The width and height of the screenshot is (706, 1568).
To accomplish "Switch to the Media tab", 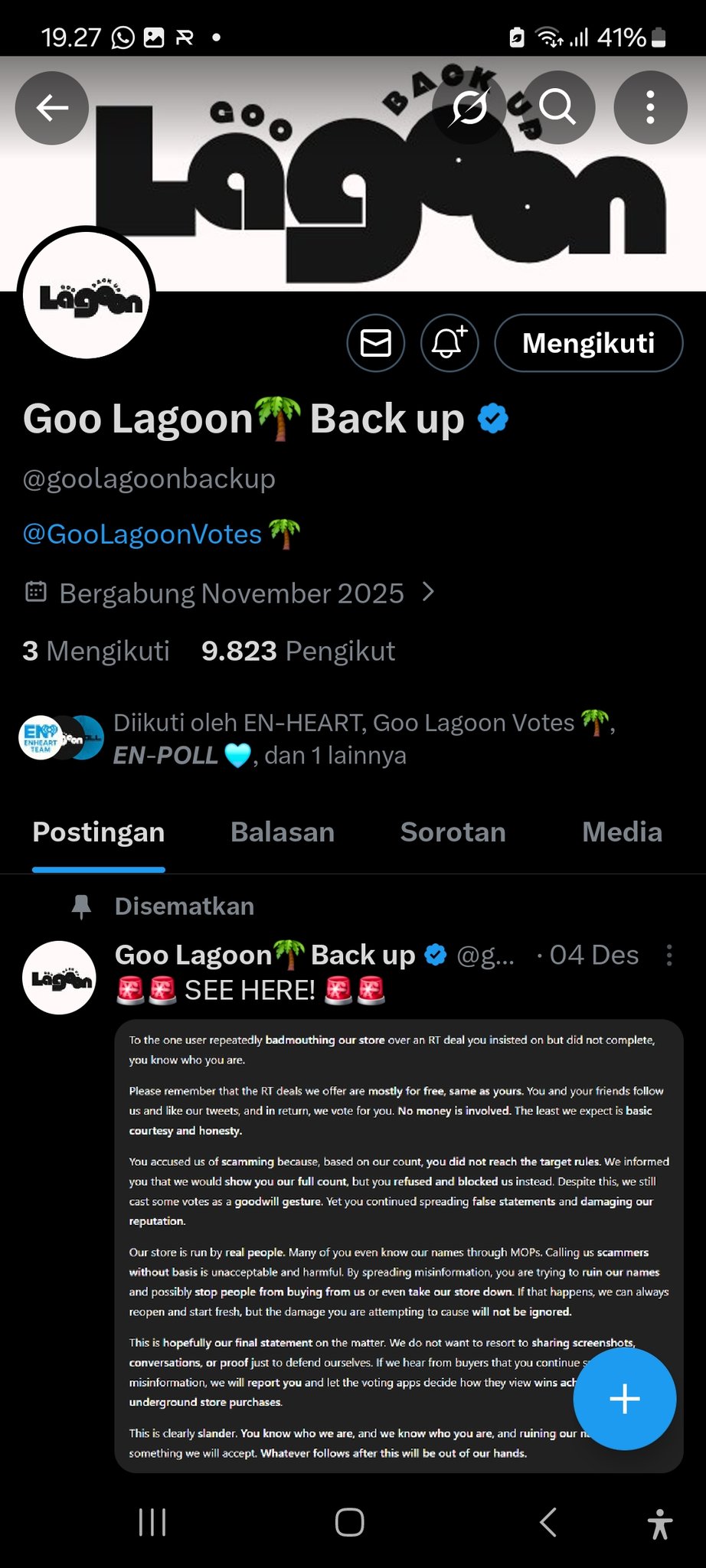I will point(622,832).
